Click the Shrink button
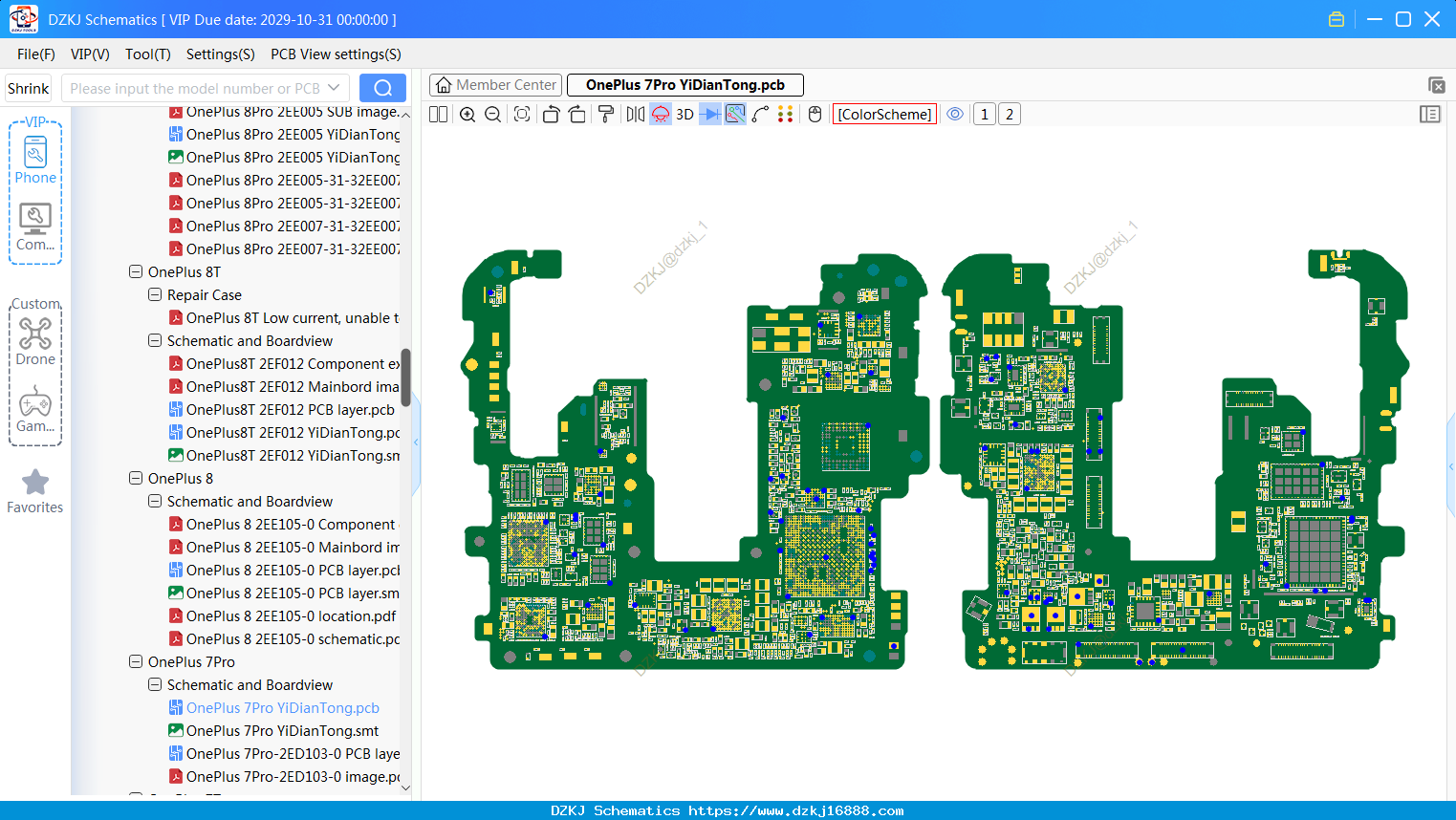The image size is (1456, 820). point(29,88)
